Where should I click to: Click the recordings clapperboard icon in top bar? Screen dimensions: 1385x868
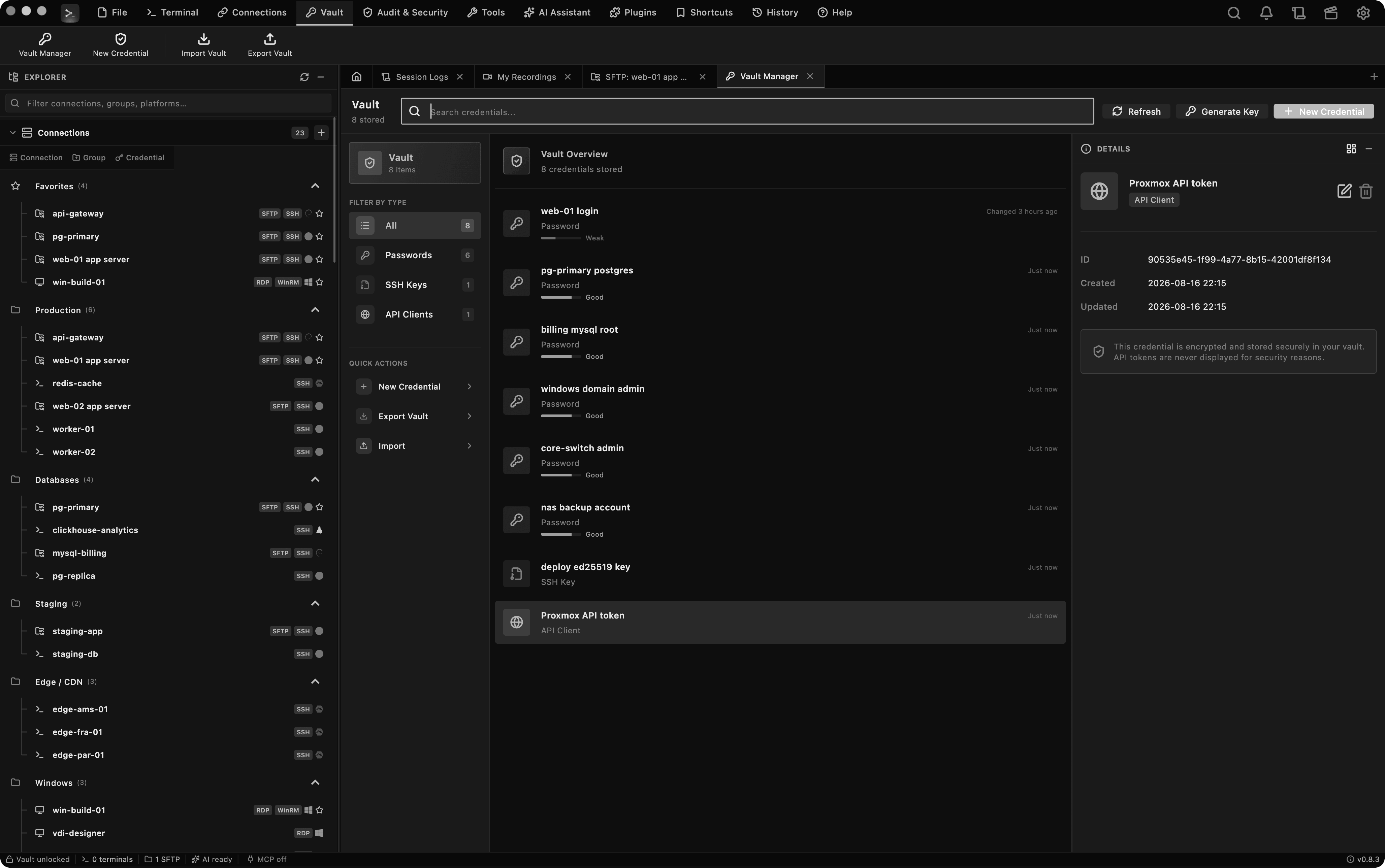(x=1331, y=13)
